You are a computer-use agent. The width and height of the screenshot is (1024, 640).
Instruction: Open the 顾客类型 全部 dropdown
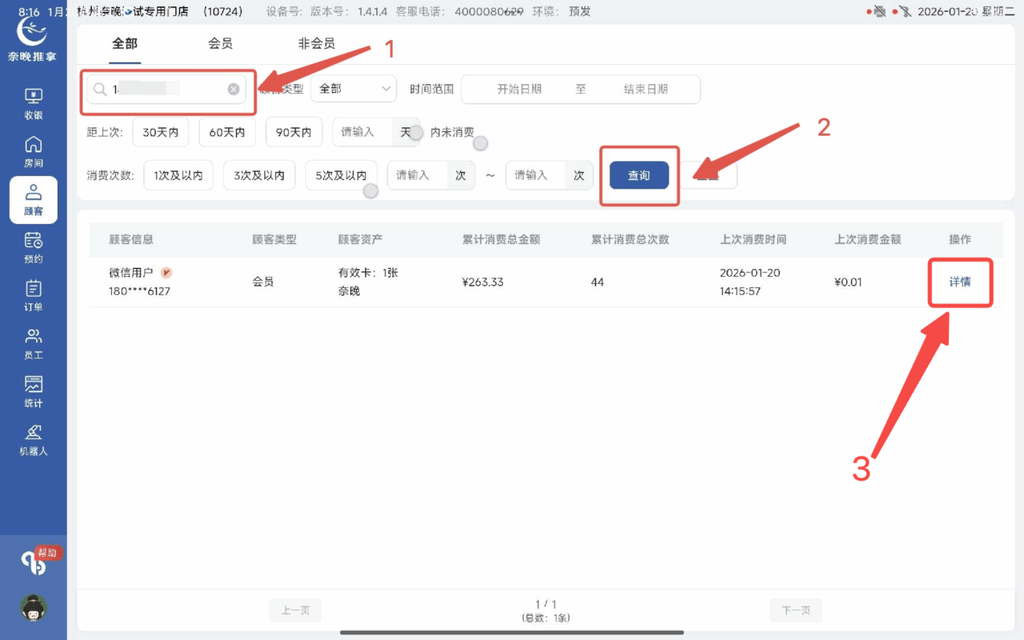click(x=353, y=88)
